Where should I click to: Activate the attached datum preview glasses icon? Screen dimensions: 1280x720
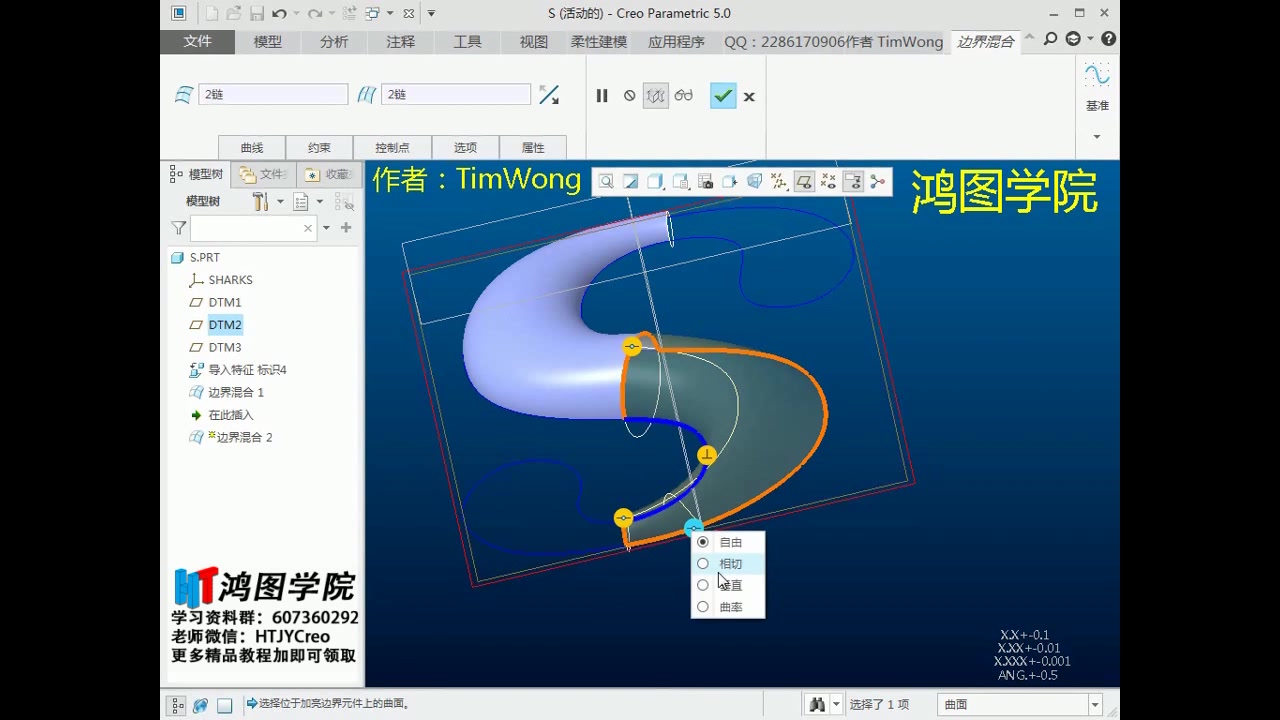click(x=686, y=95)
